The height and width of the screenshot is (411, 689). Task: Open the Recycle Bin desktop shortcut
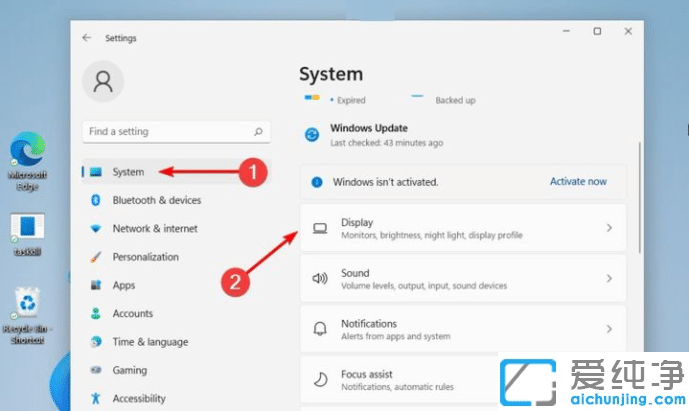pyautogui.click(x=26, y=307)
